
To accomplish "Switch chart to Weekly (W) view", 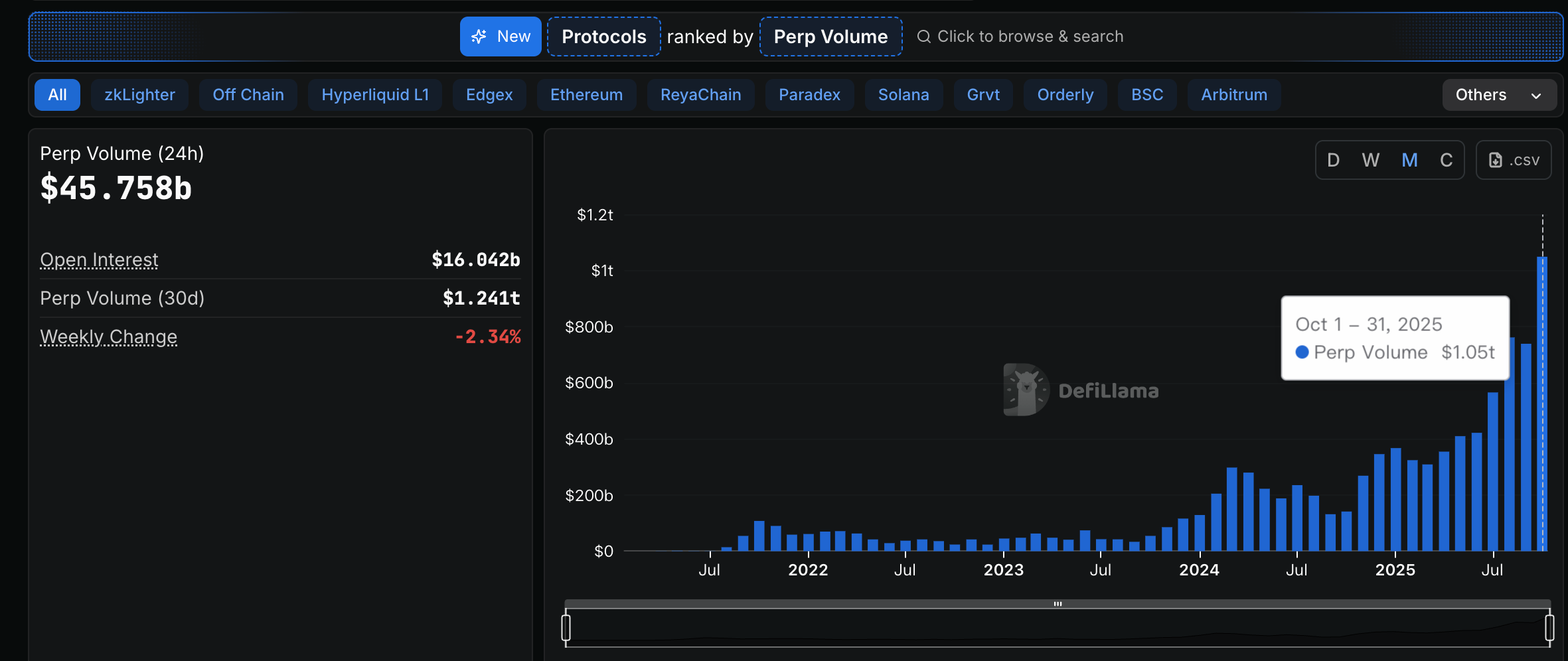I will (x=1370, y=160).
